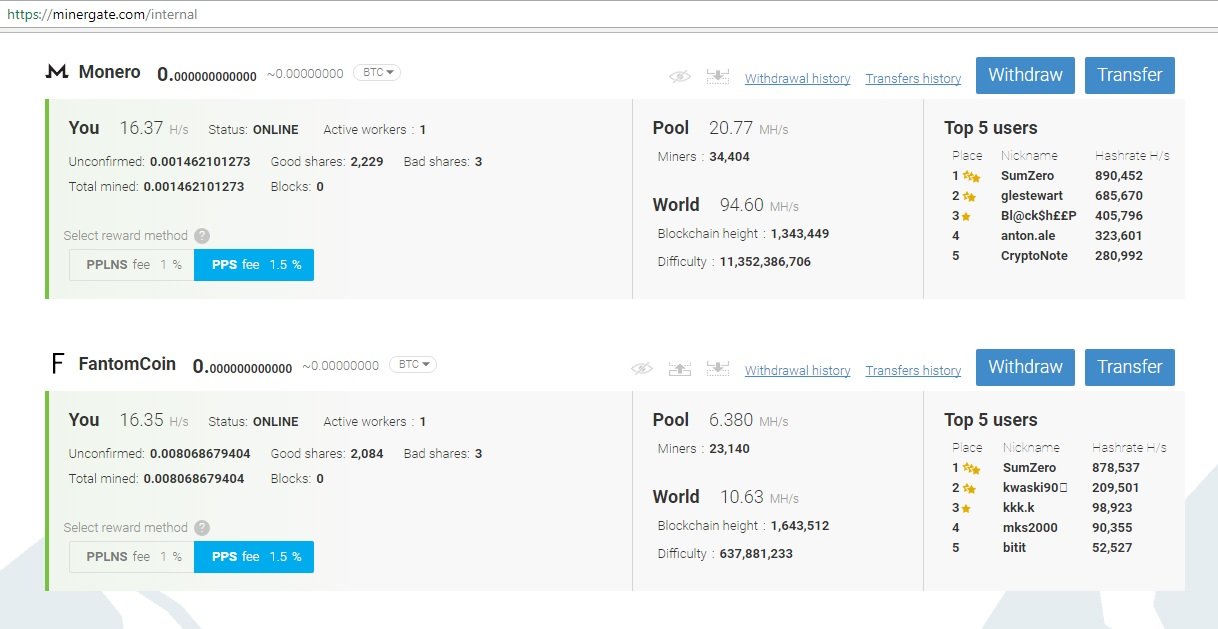Click Monero top user glestewart nickname

1032,196
